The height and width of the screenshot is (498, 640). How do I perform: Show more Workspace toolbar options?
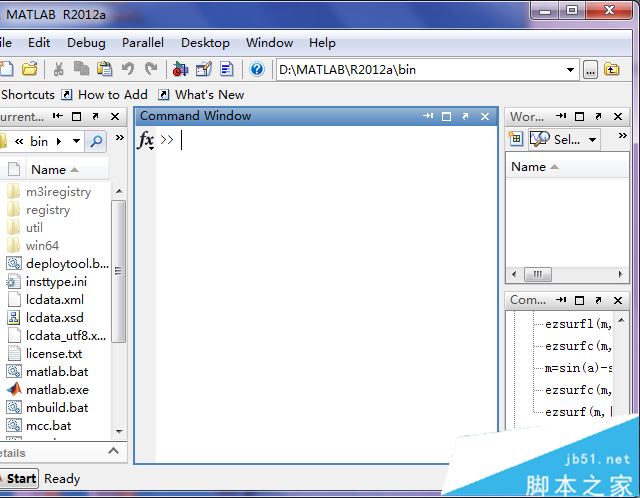click(x=622, y=136)
